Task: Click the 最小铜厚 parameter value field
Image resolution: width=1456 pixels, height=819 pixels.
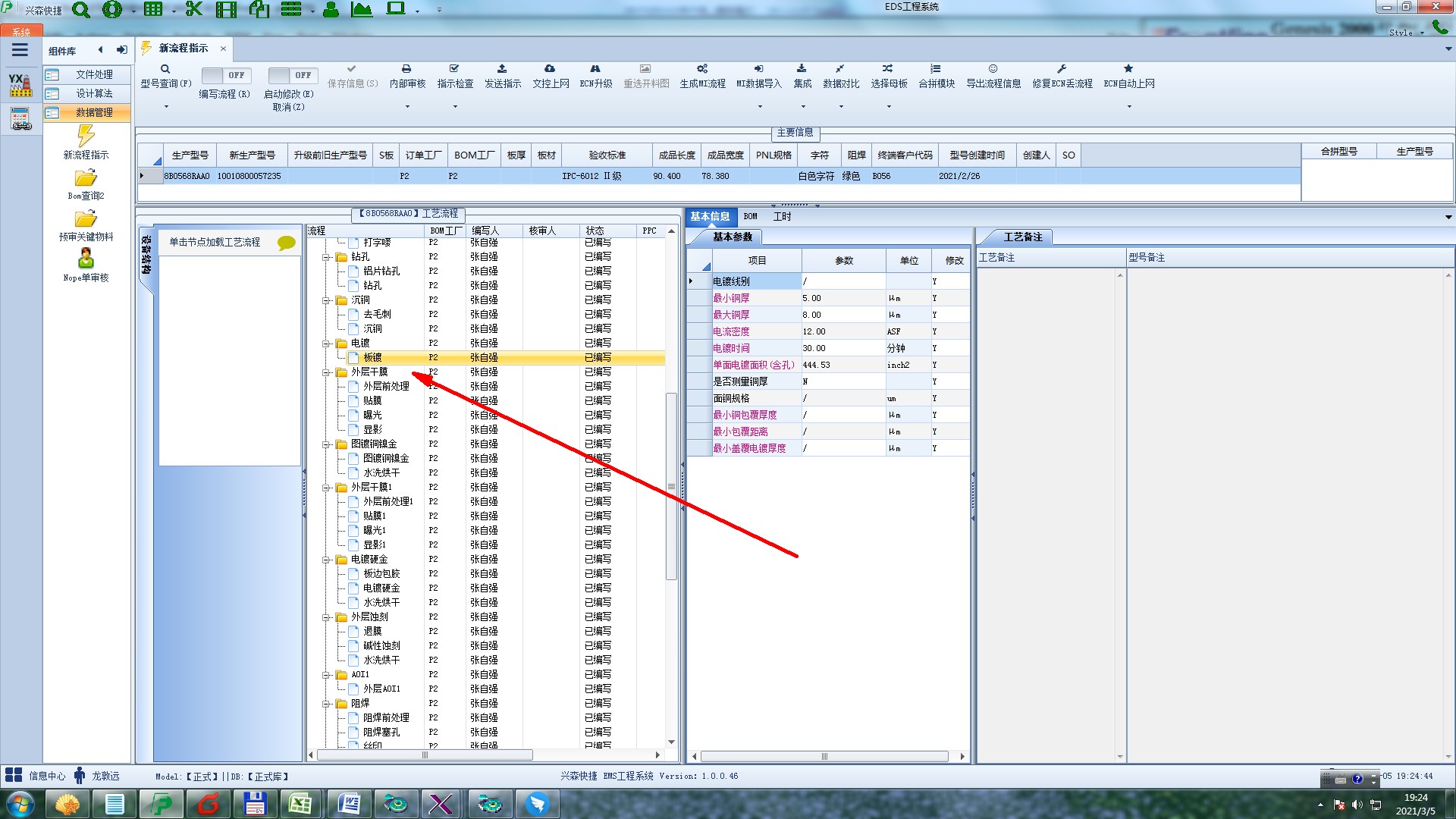Action: coord(842,298)
